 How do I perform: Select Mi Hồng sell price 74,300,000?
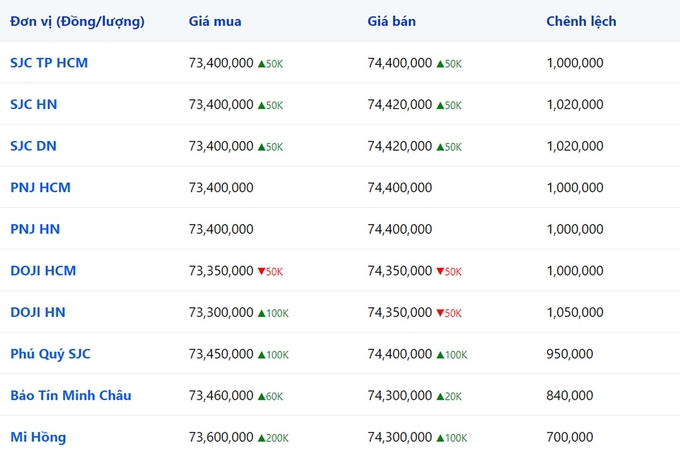[400, 437]
